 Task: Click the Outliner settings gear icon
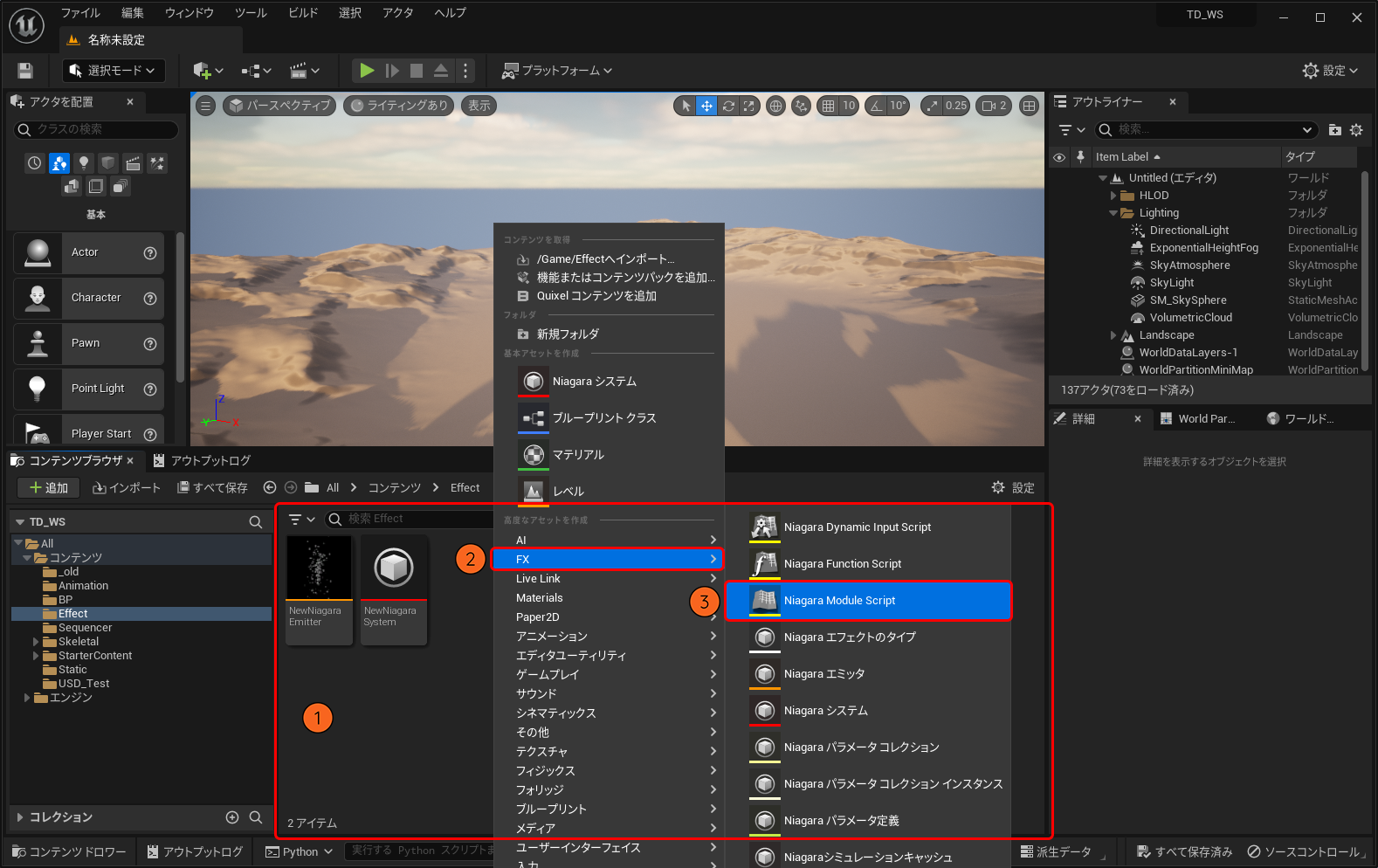point(1356,130)
